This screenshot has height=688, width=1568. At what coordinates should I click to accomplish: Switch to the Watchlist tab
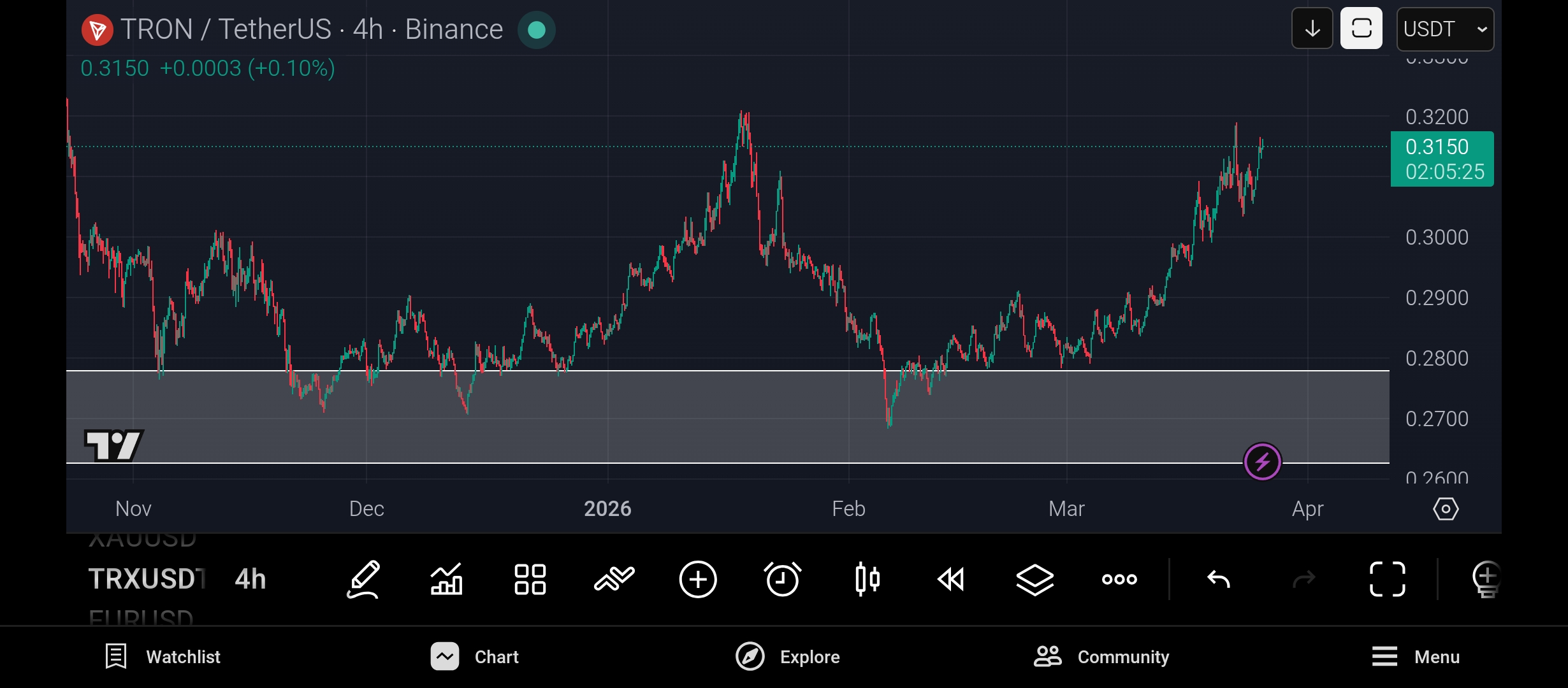click(163, 657)
